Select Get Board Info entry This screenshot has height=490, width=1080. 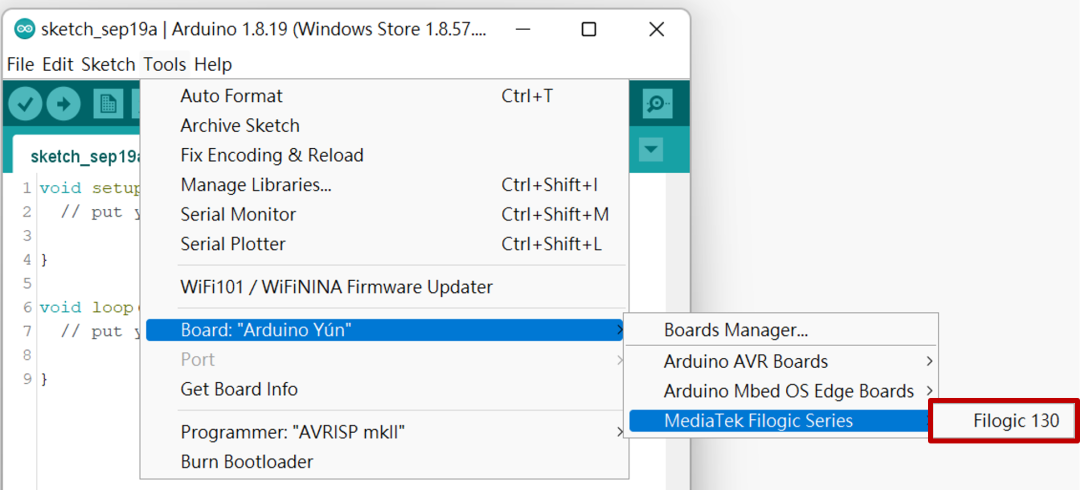[x=239, y=389]
